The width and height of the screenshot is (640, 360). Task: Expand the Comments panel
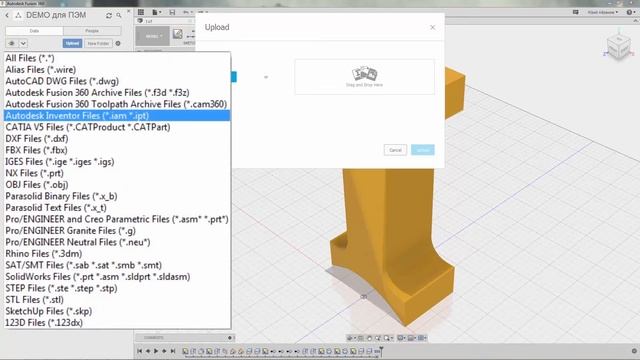click(230, 338)
